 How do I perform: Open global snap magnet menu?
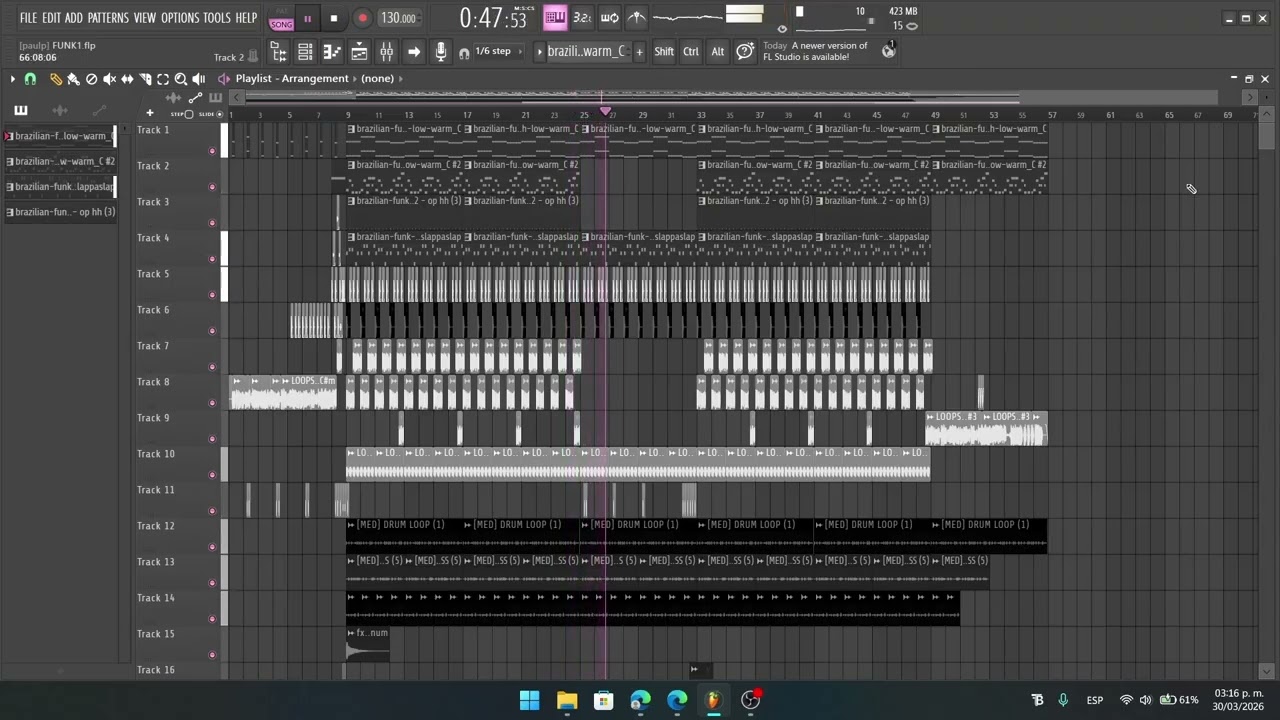click(x=464, y=52)
